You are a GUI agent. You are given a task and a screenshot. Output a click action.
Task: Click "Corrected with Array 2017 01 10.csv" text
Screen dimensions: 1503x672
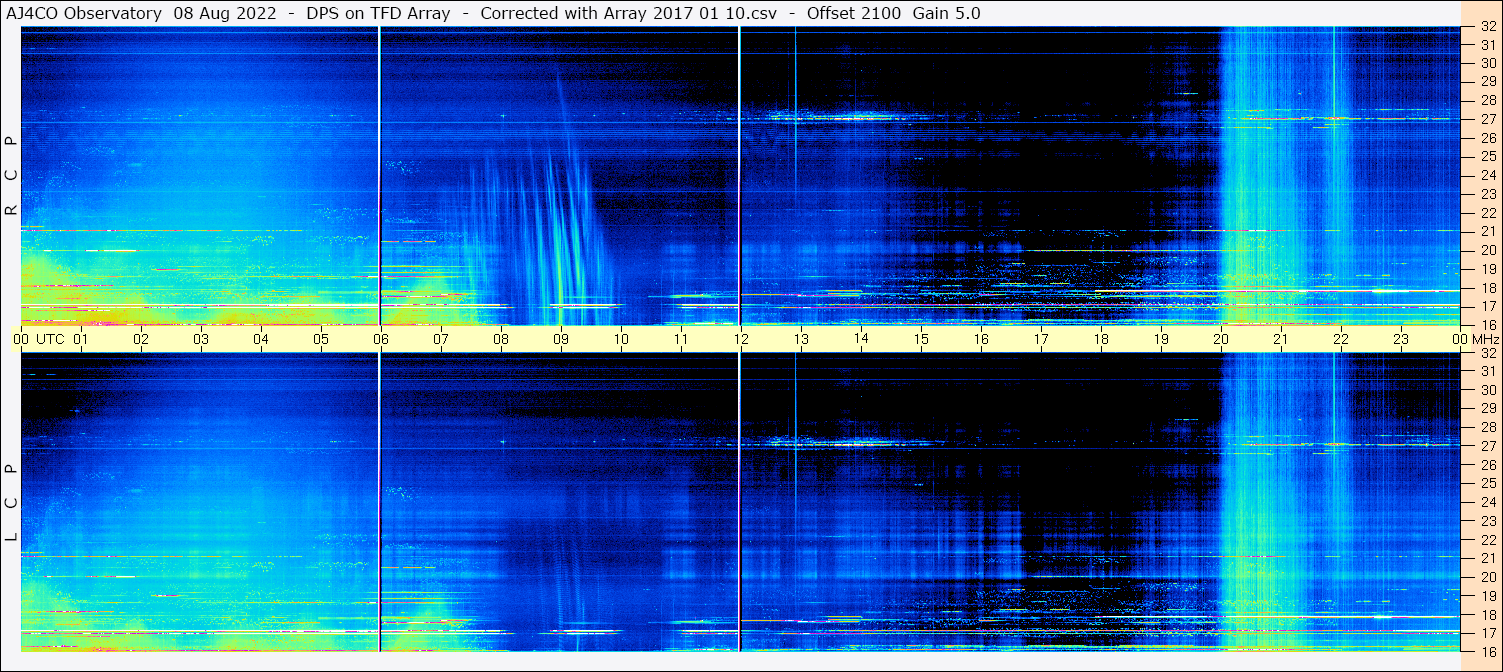click(628, 13)
